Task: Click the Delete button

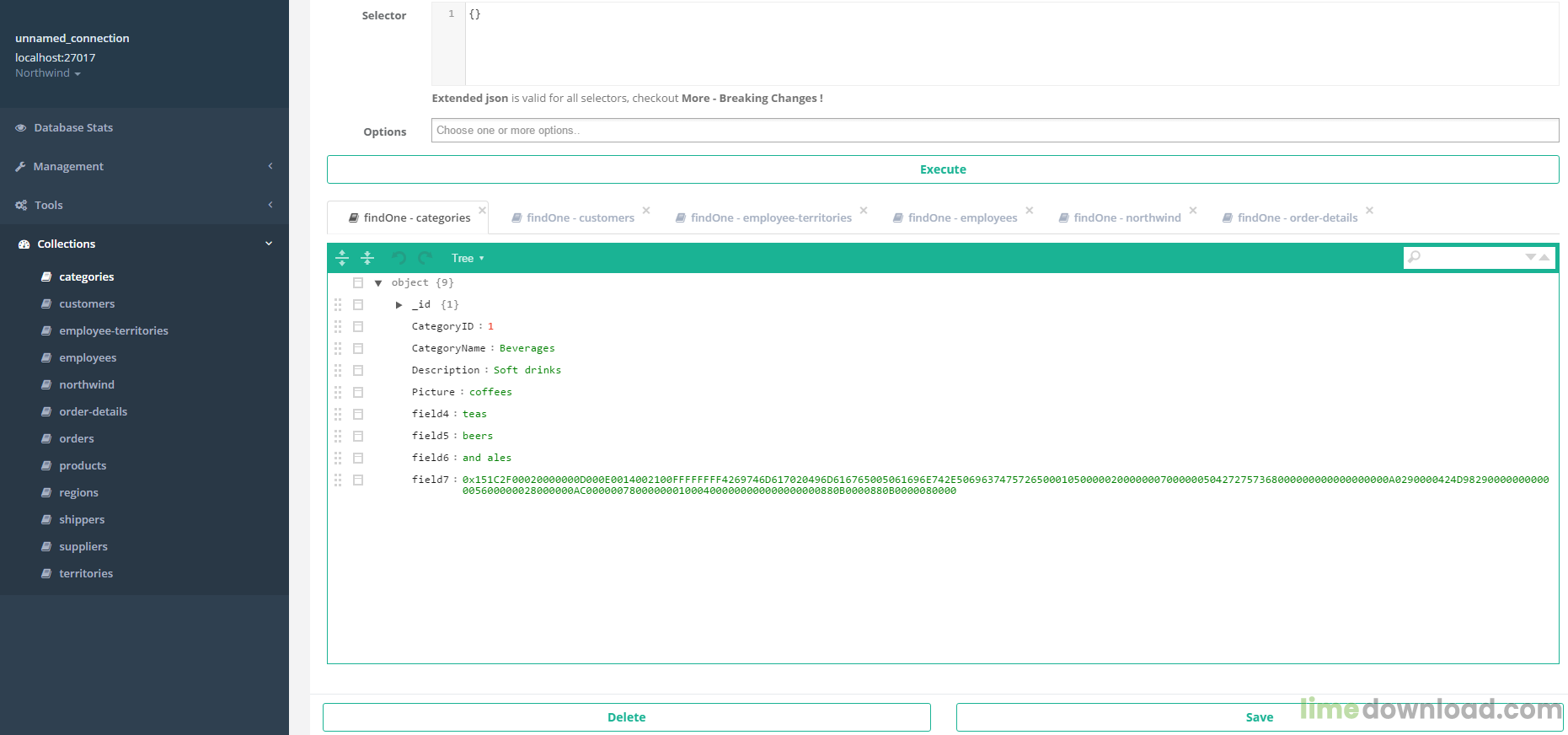Action: click(x=626, y=717)
